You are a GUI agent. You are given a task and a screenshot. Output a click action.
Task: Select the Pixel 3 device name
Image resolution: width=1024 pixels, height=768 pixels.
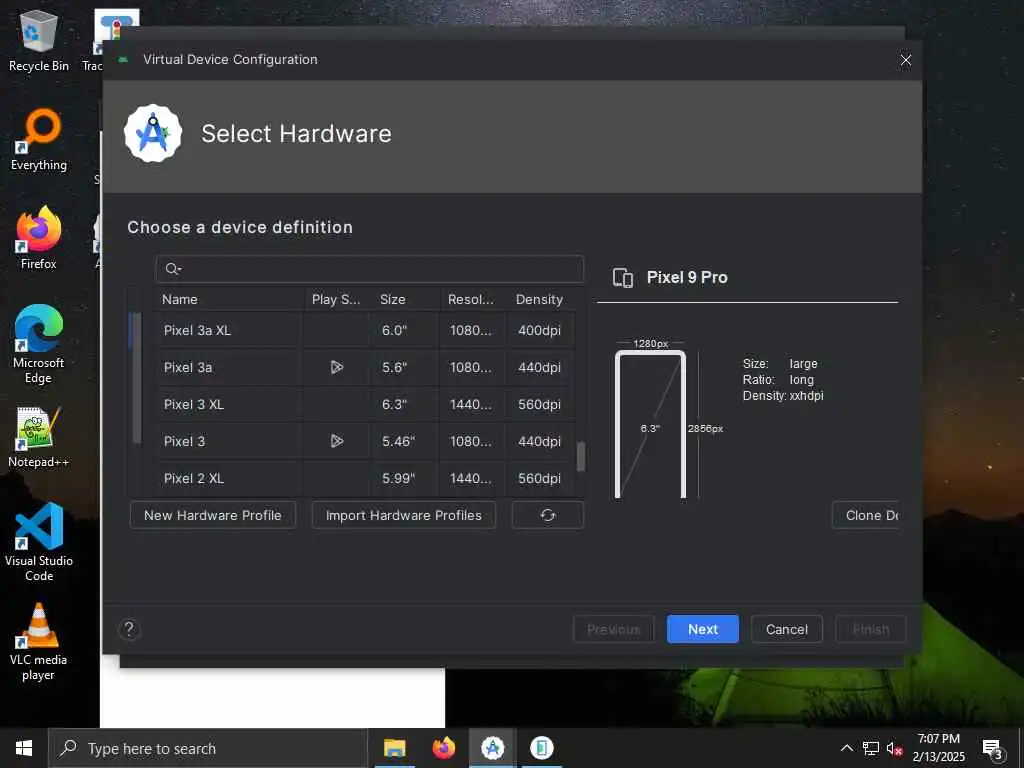tap(184, 441)
